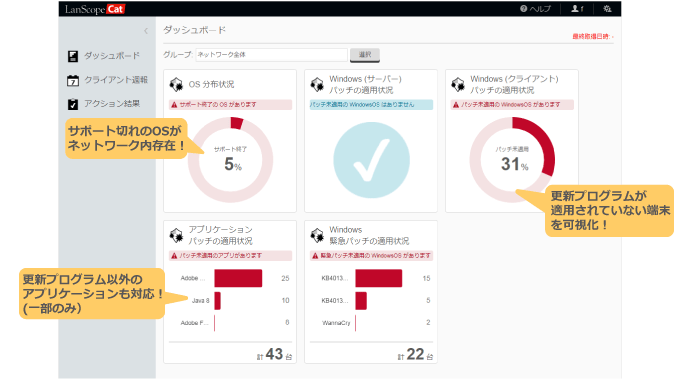Screen dimensions: 680x380
Task: Open the user account icon
Action: point(575,9)
